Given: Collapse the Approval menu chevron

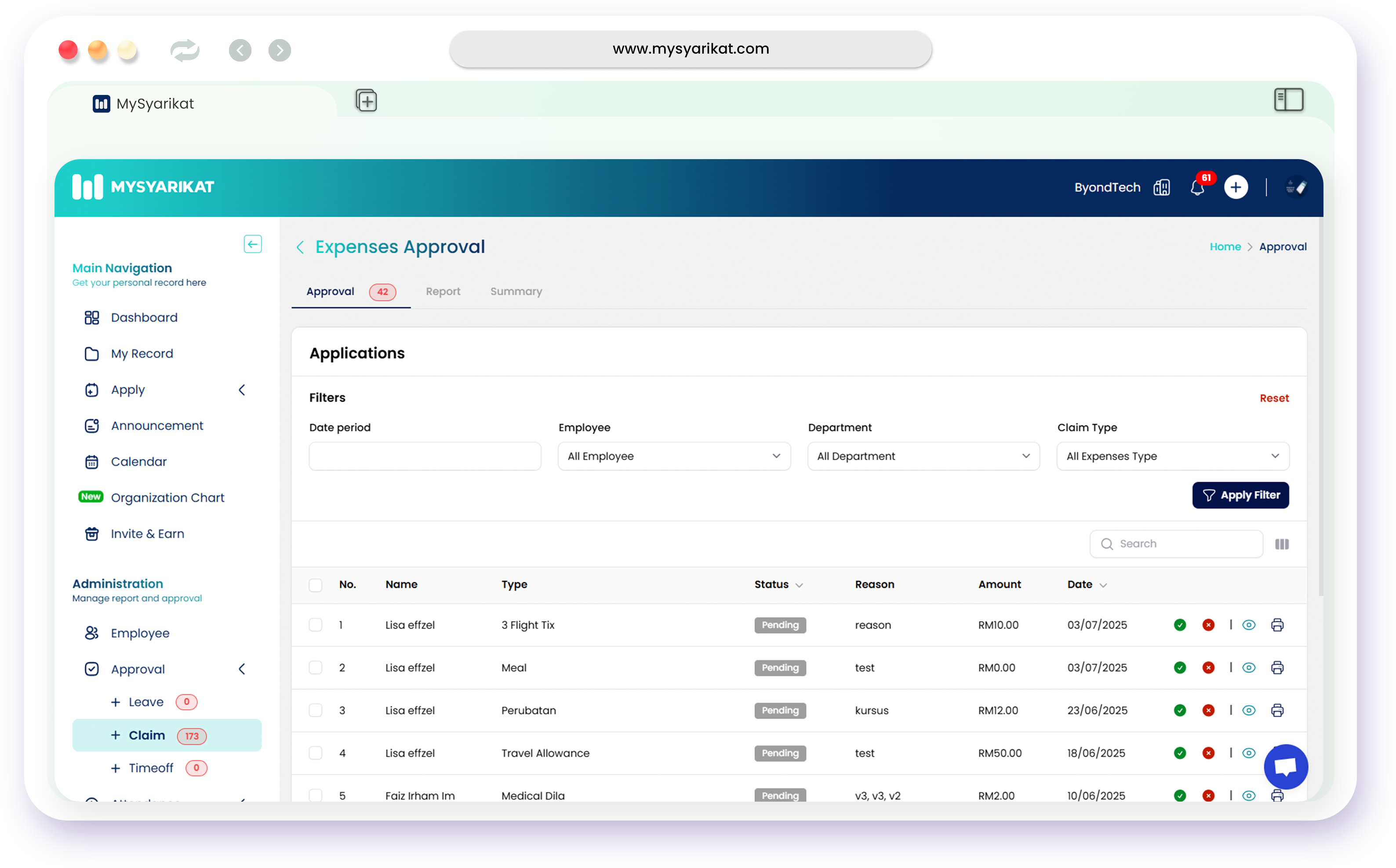Looking at the screenshot, I should coord(242,669).
